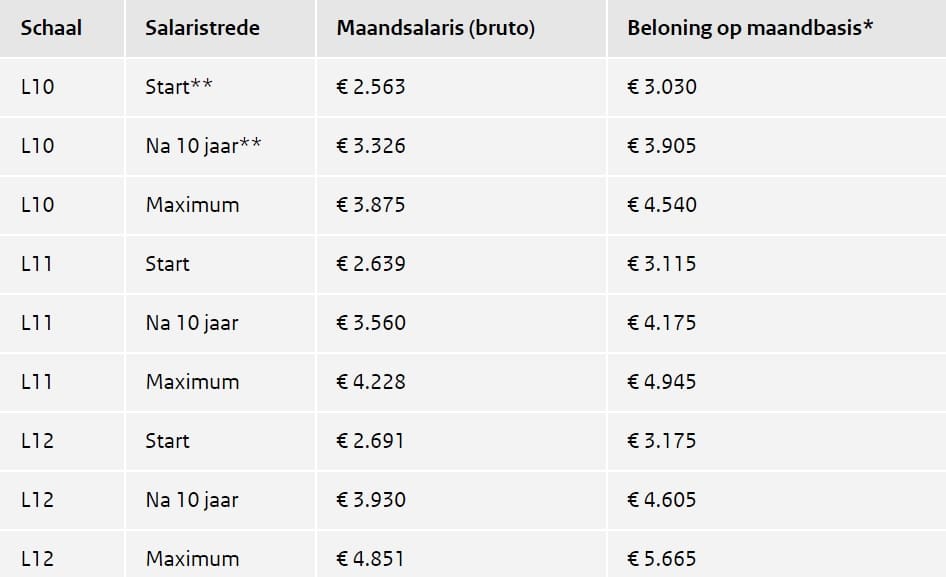This screenshot has height=577, width=946.
Task: Select the € 3.030 reward cell
Action: pos(662,87)
